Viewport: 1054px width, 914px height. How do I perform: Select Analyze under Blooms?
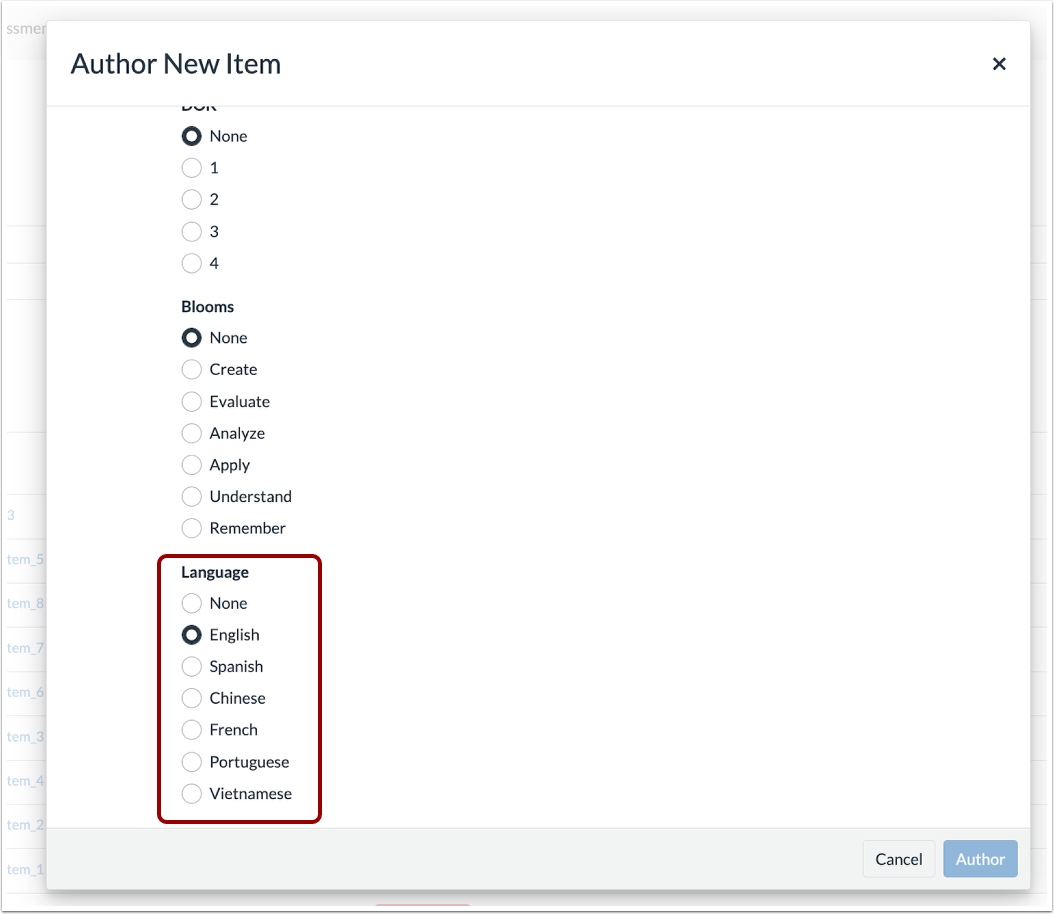pos(191,433)
